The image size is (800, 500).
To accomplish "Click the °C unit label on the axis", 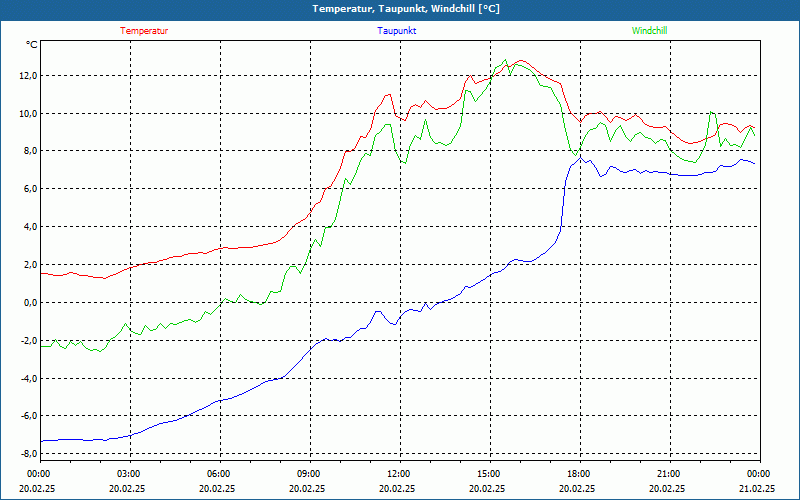I will [x=32, y=45].
